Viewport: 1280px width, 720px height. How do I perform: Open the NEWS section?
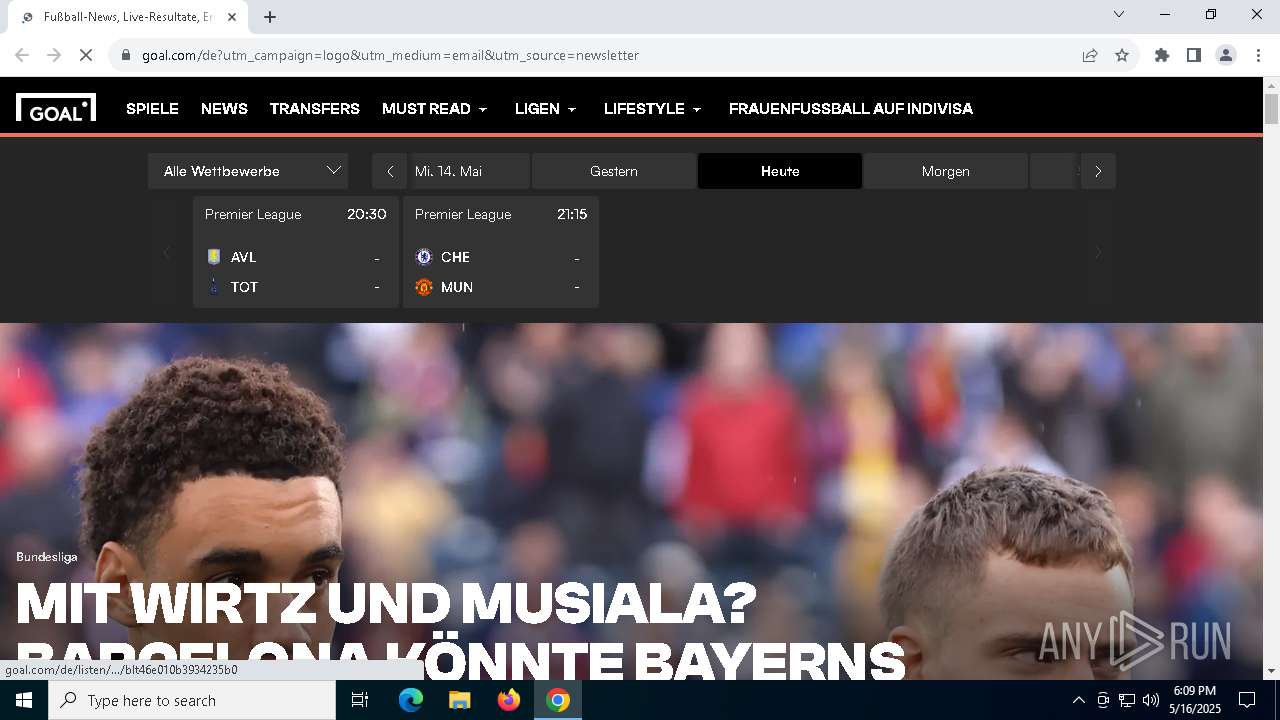pyautogui.click(x=224, y=108)
